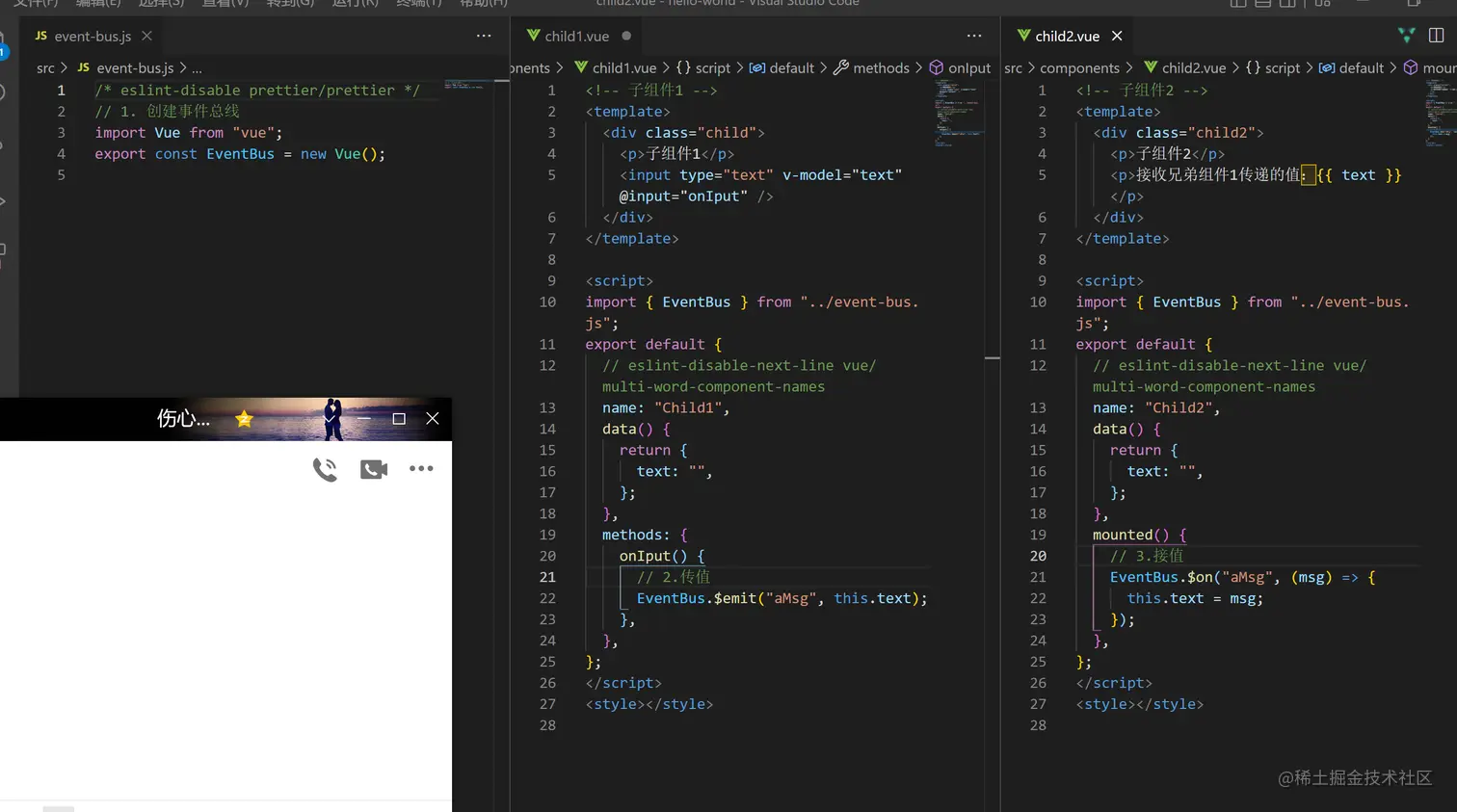Click line number 20 in child2.vue gutter
Screen dimensions: 1457x812
coord(1038,557)
